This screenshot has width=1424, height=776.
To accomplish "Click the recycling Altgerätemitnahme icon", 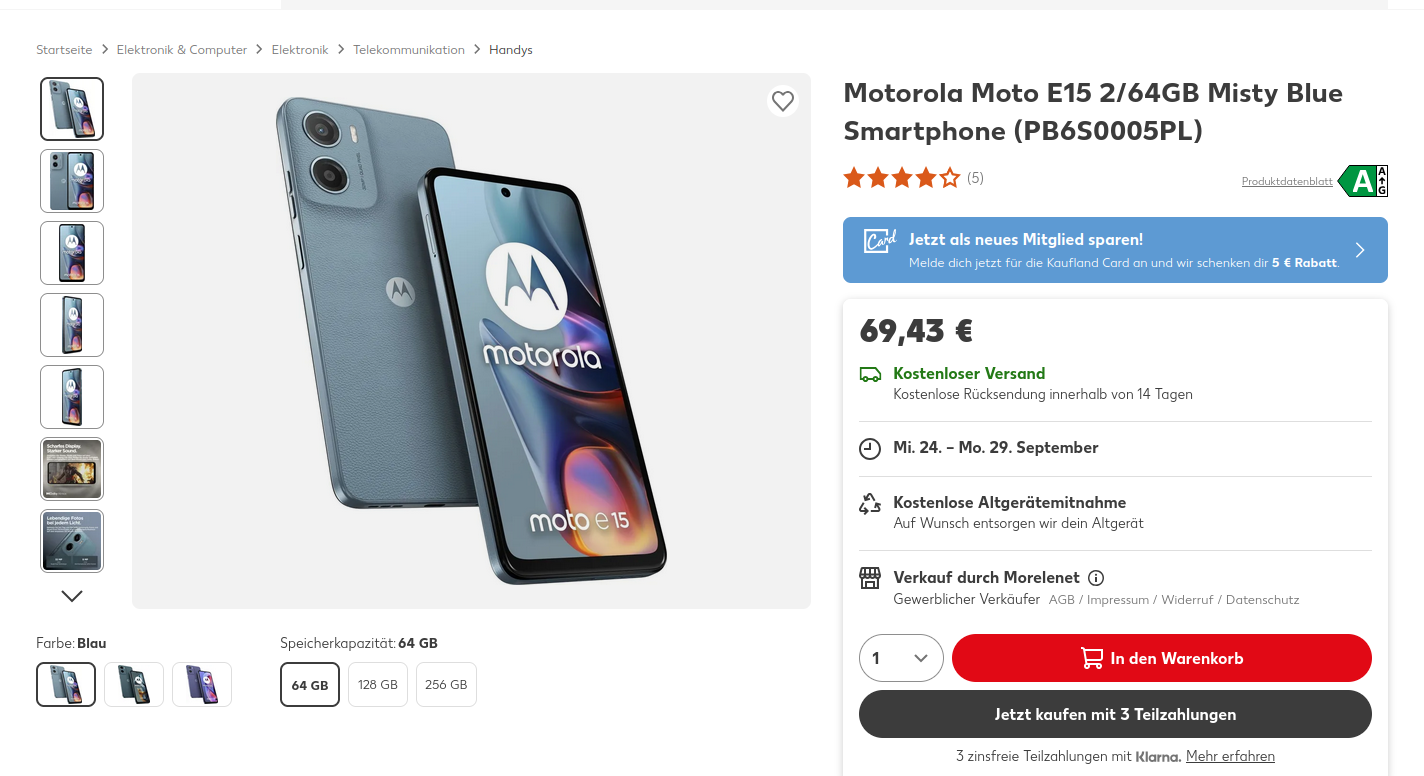I will click(x=870, y=504).
